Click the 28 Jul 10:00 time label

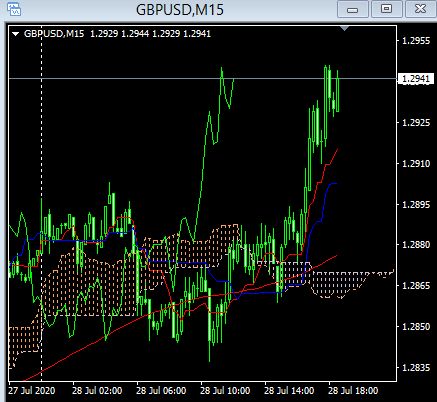tap(225, 391)
